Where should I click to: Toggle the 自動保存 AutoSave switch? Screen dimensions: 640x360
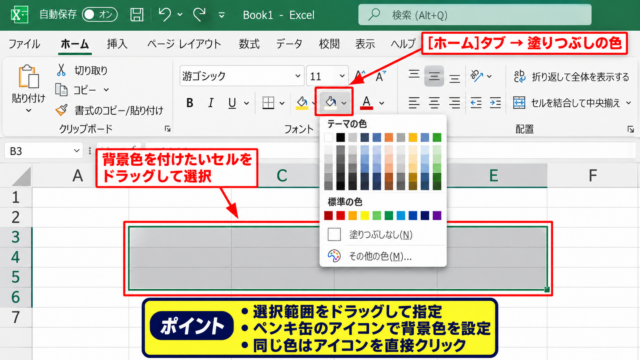100,15
